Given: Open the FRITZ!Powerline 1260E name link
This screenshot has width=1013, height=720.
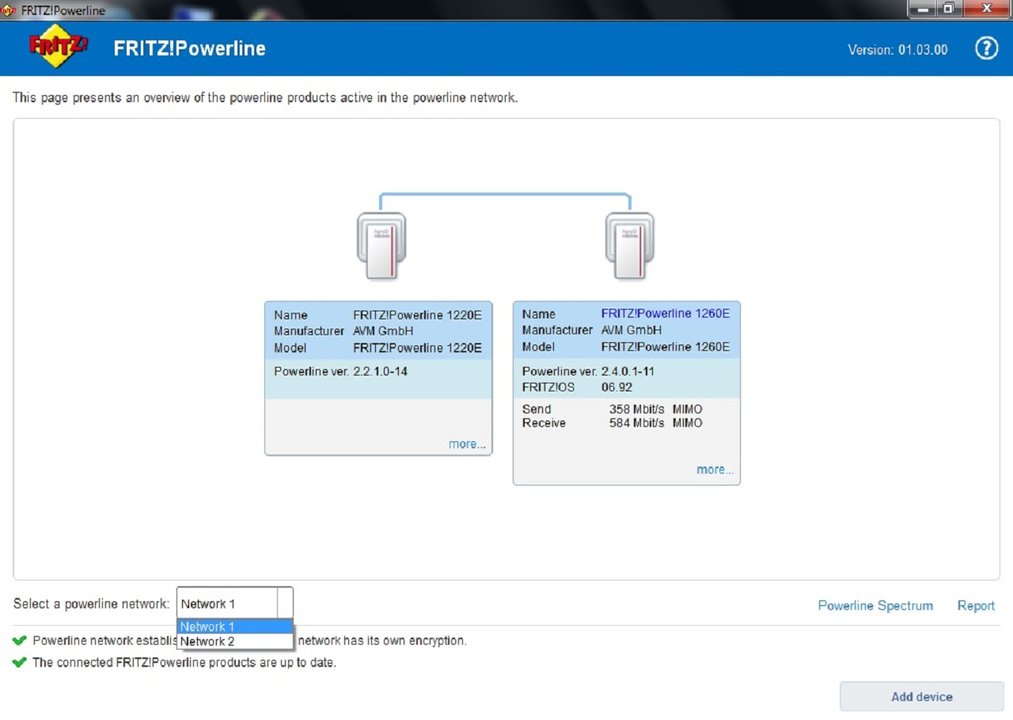Looking at the screenshot, I should coord(665,313).
